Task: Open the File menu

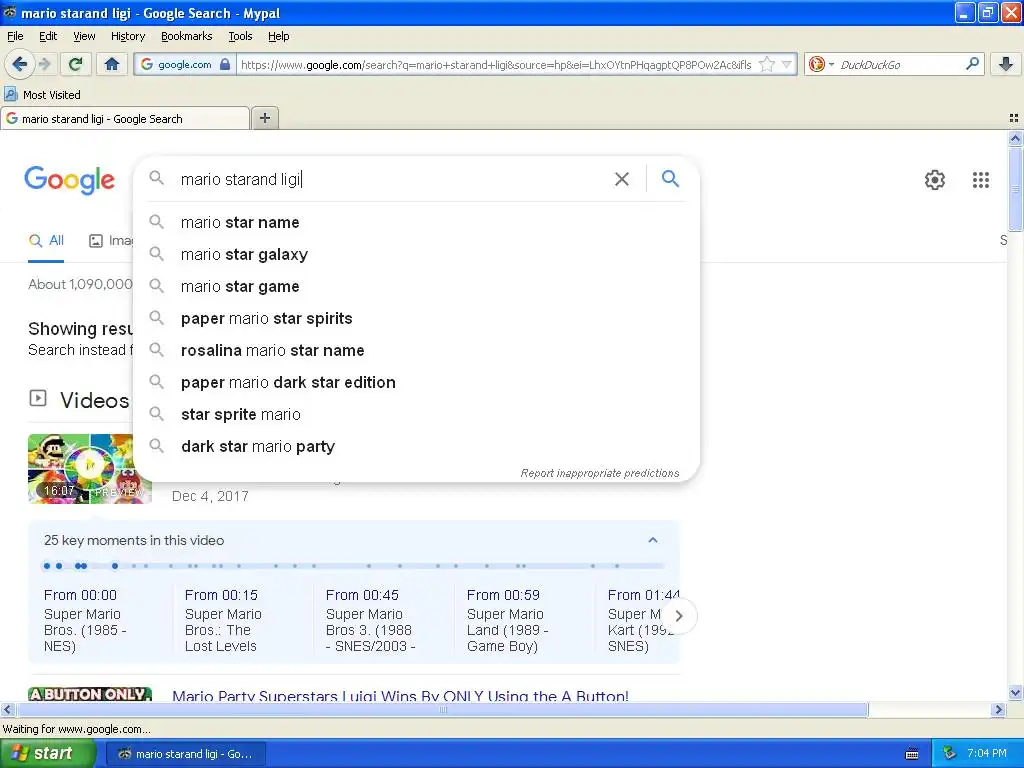Action: (15, 36)
